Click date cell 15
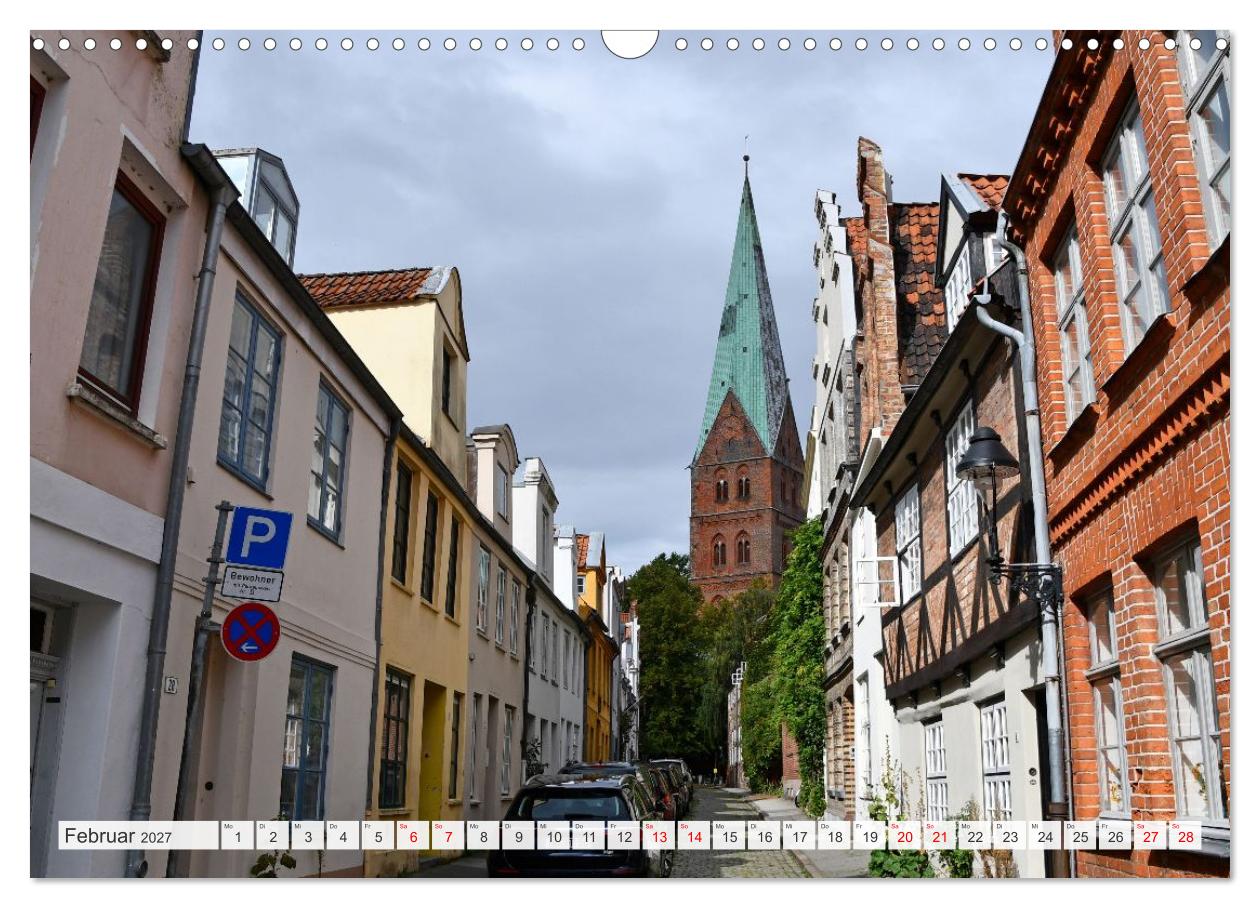The image size is (1260, 908). (728, 836)
